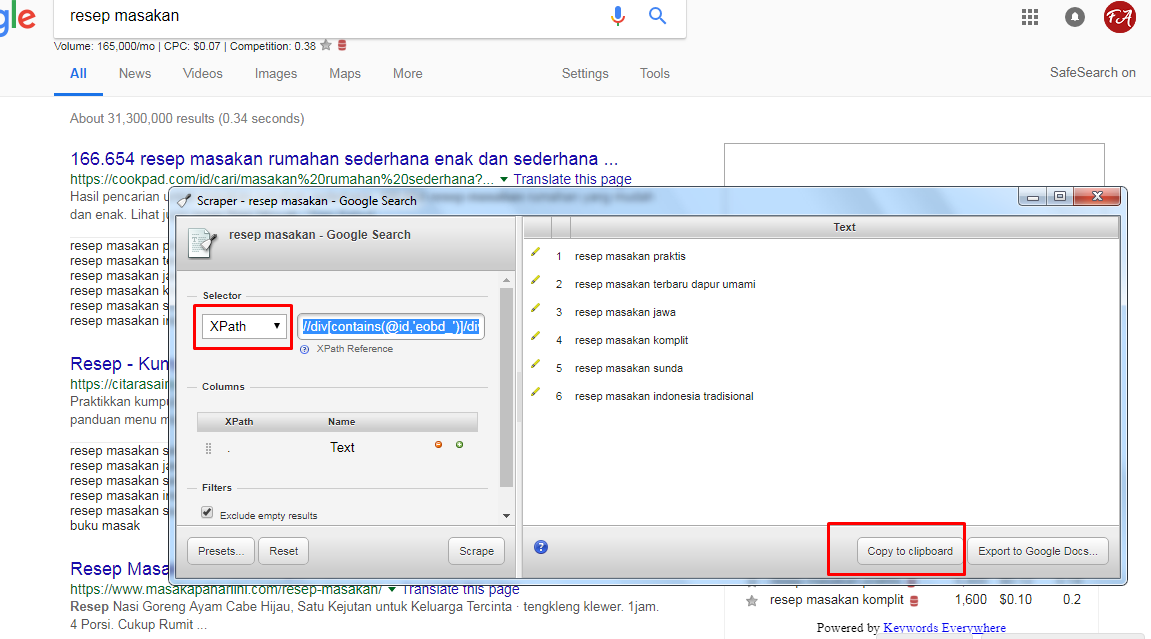Click the Scrape button
The height and width of the screenshot is (639, 1151).
[x=476, y=551]
